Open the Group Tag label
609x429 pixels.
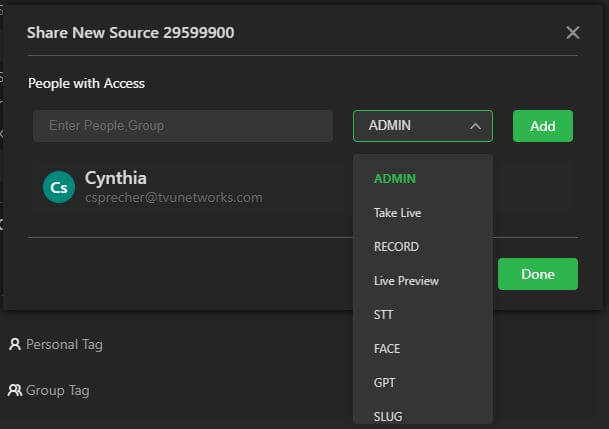58,390
